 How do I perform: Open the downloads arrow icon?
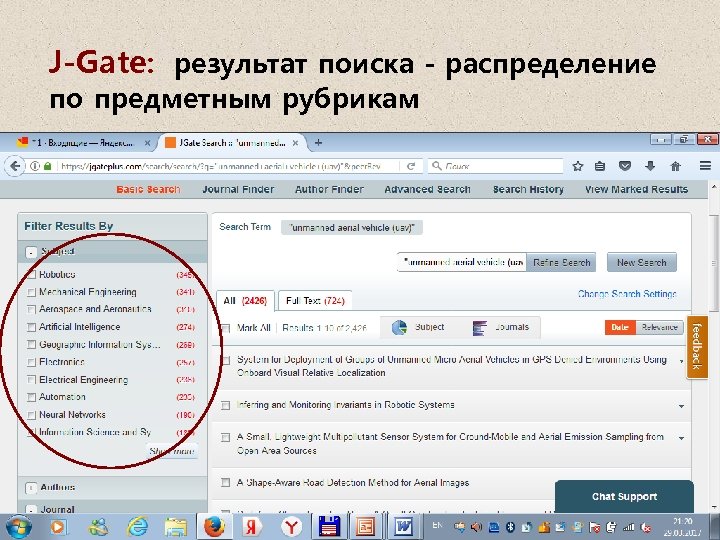coord(650,166)
